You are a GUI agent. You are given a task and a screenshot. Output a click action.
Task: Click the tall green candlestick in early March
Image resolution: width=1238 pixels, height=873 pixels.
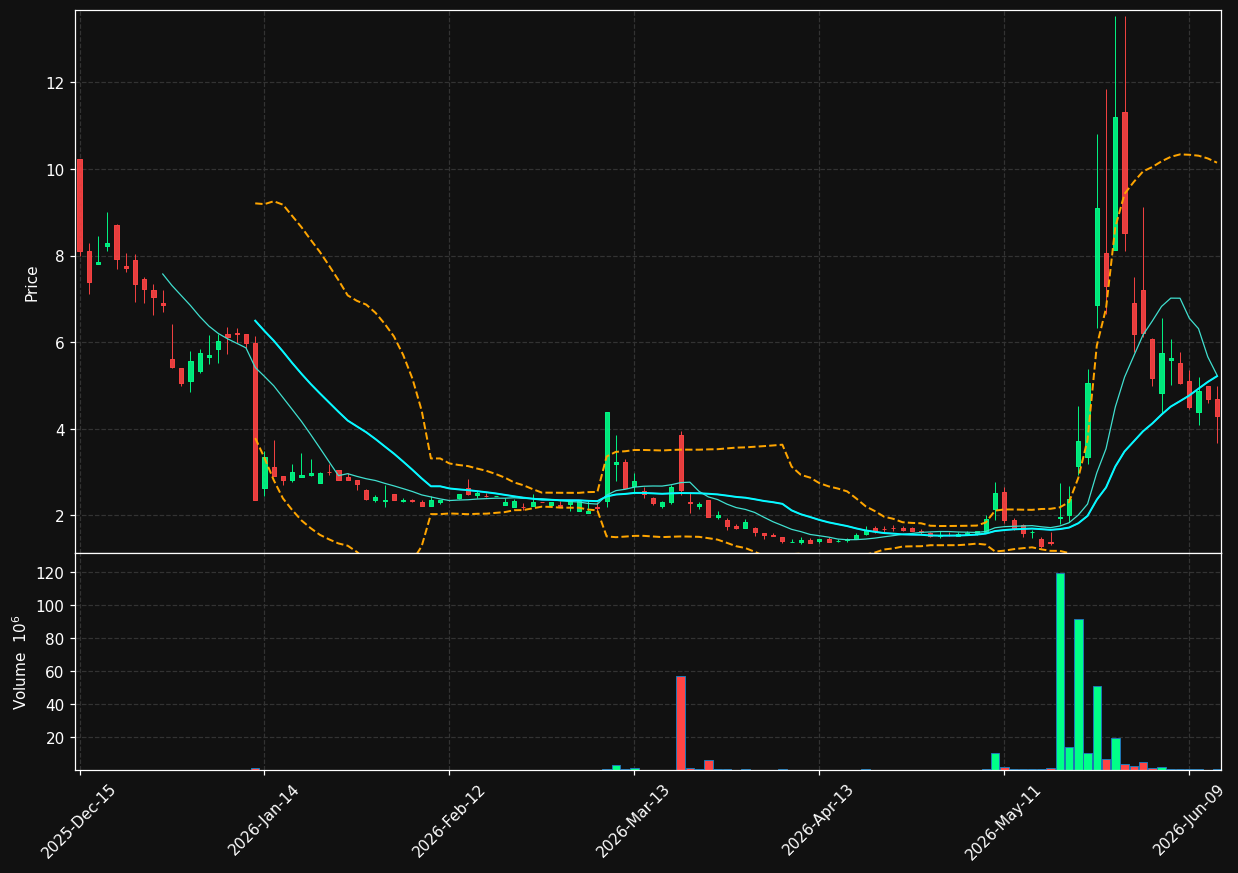(607, 457)
